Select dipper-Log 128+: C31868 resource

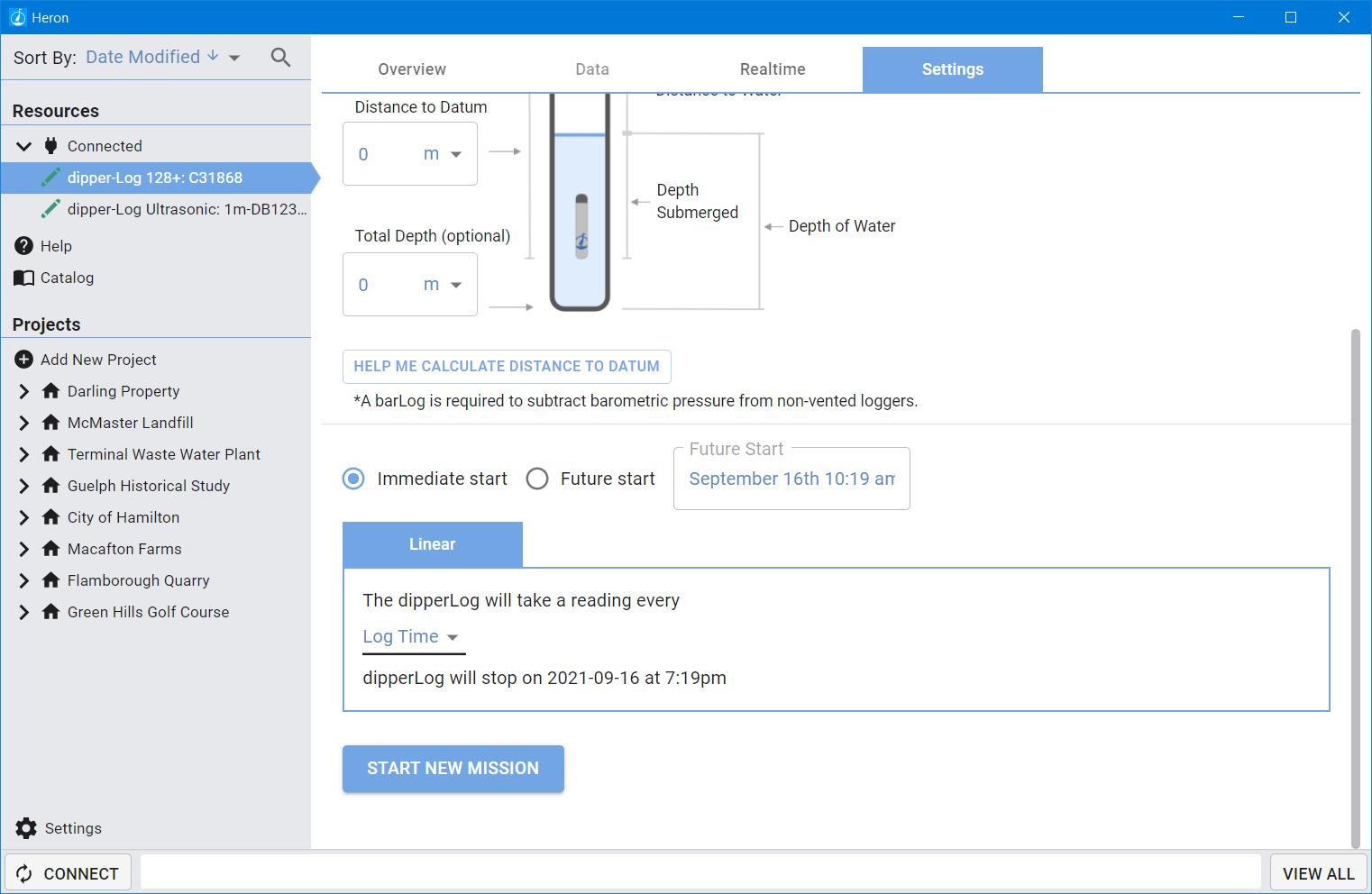point(155,178)
